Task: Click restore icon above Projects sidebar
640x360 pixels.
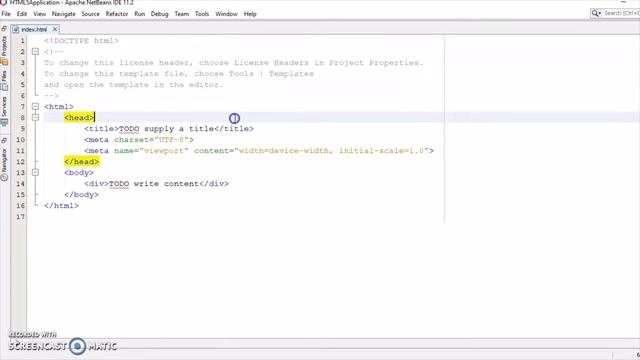Action: 4,29
